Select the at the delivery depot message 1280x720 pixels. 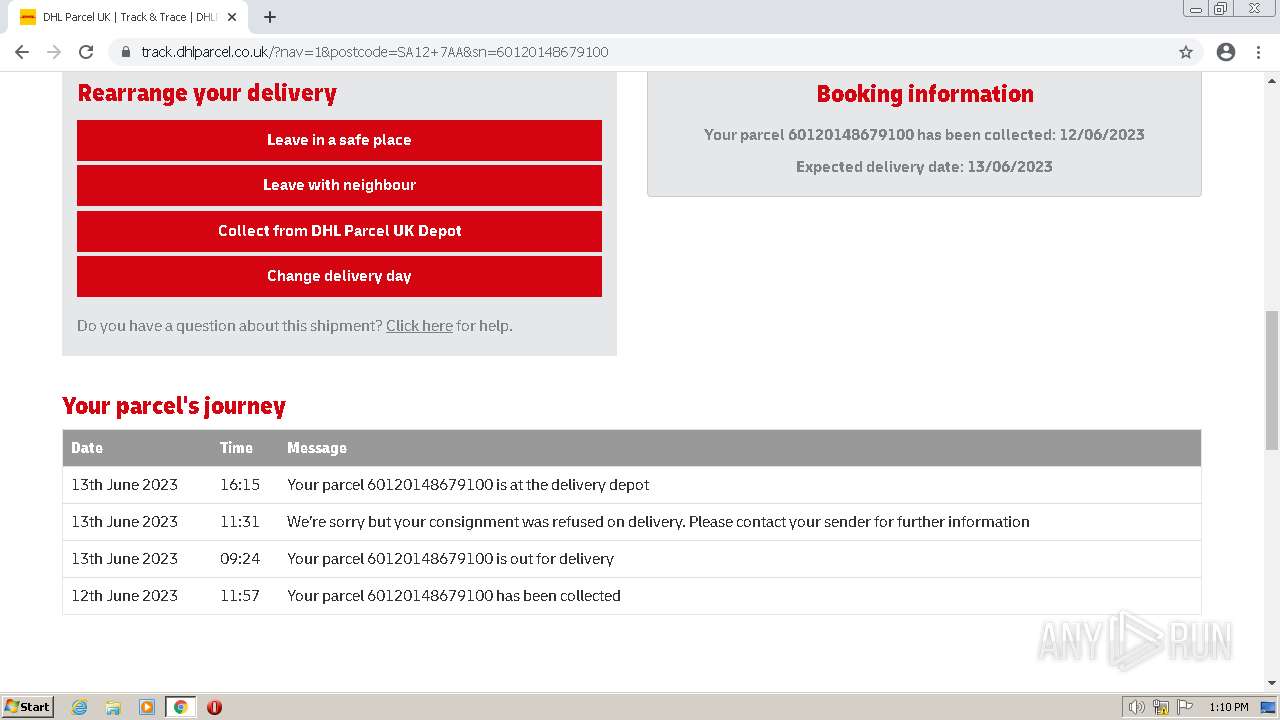[x=468, y=485]
